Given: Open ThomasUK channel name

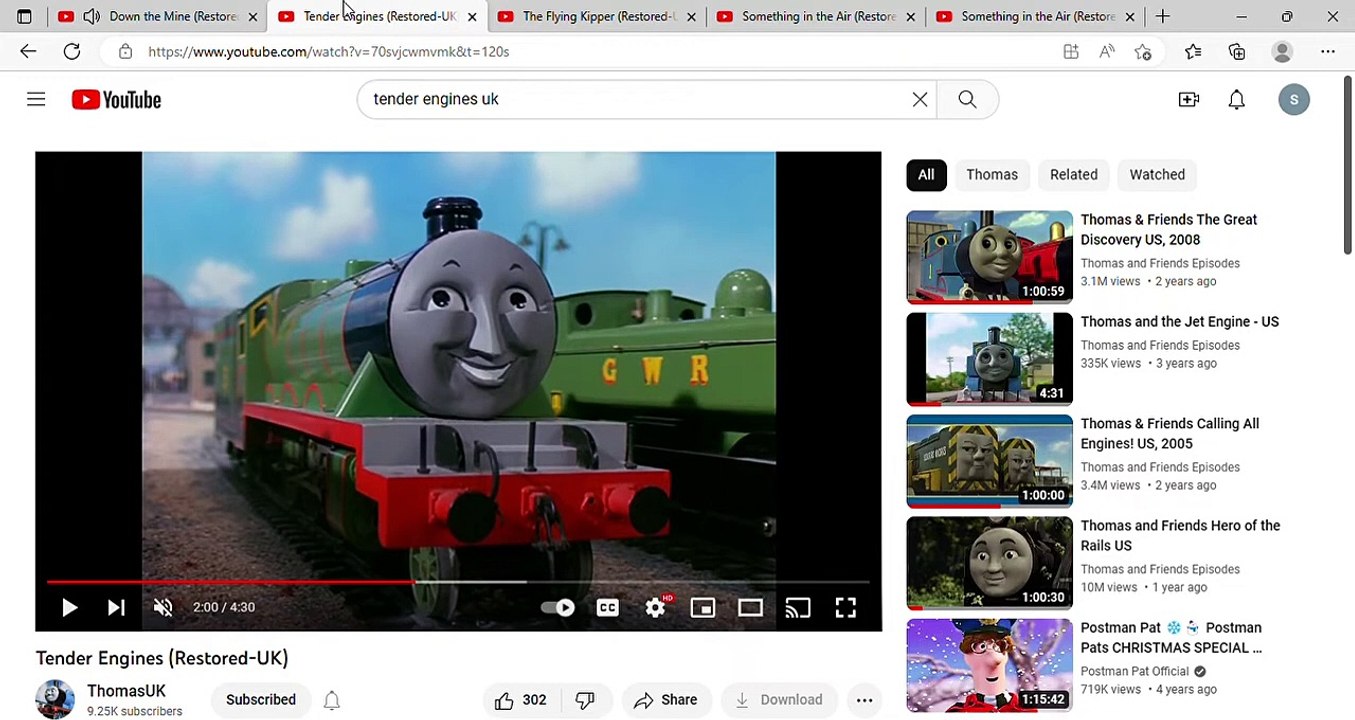Looking at the screenshot, I should click(x=126, y=691).
